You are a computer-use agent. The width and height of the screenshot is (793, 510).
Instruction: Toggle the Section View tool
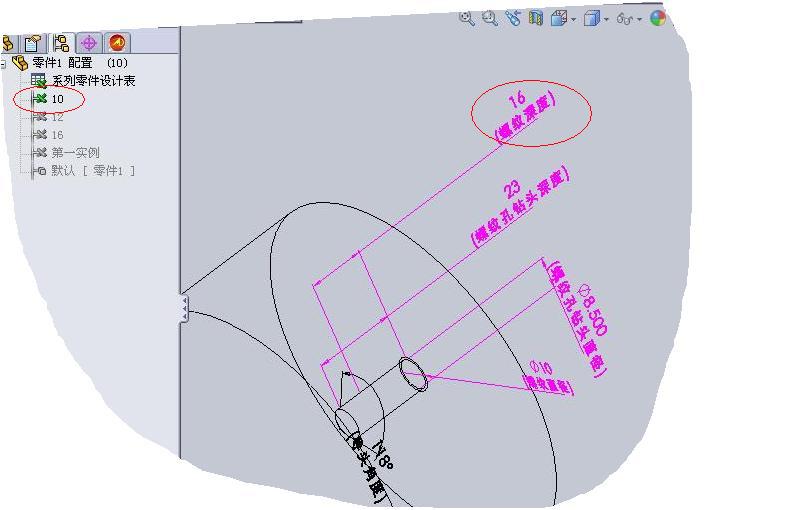pos(536,19)
